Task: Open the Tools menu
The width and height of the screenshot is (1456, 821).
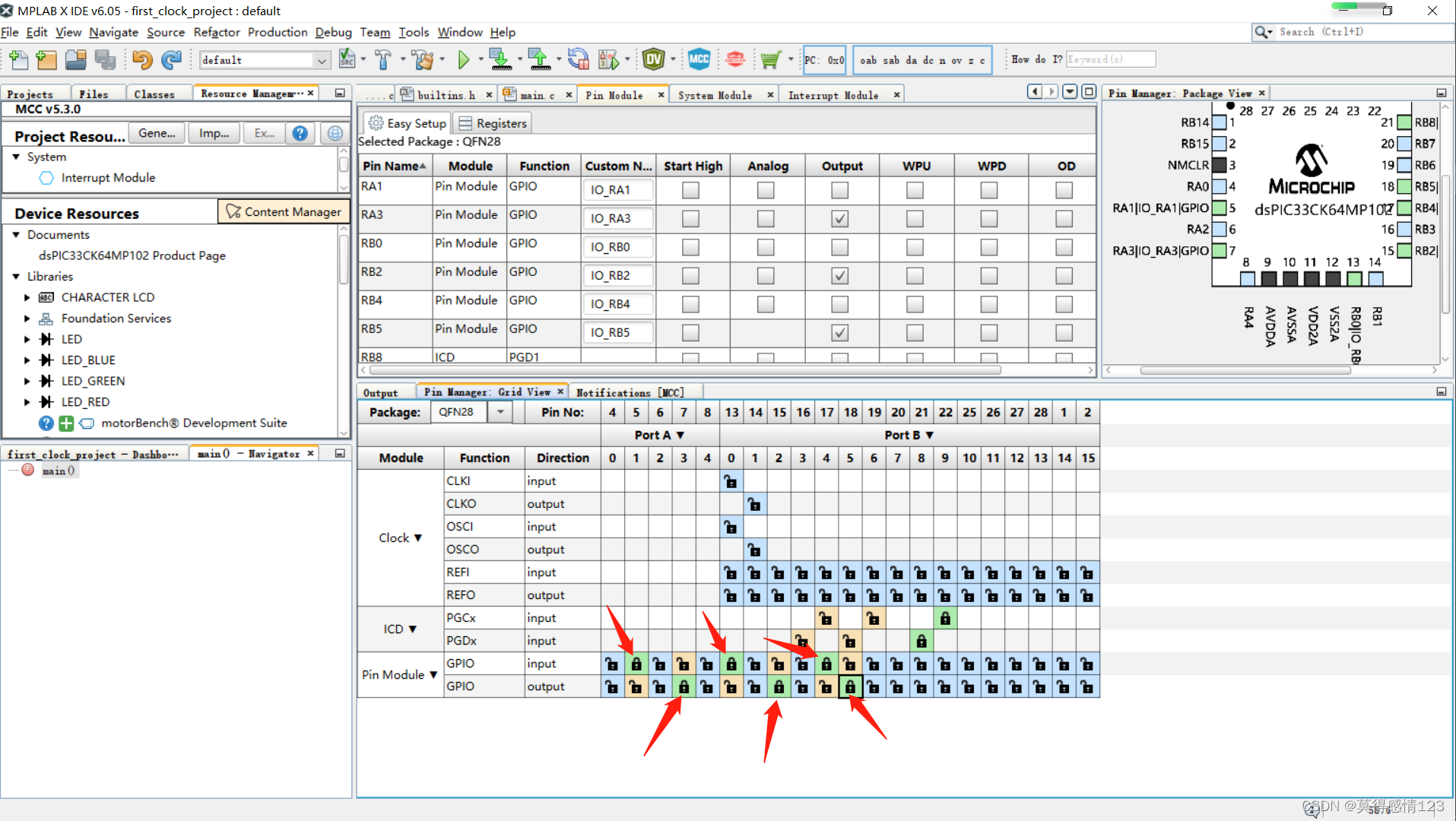Action: pyautogui.click(x=414, y=32)
